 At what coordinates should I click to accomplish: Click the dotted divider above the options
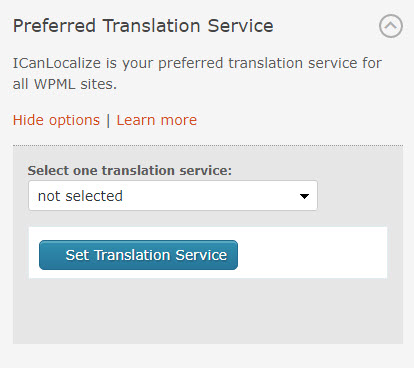click(208, 145)
